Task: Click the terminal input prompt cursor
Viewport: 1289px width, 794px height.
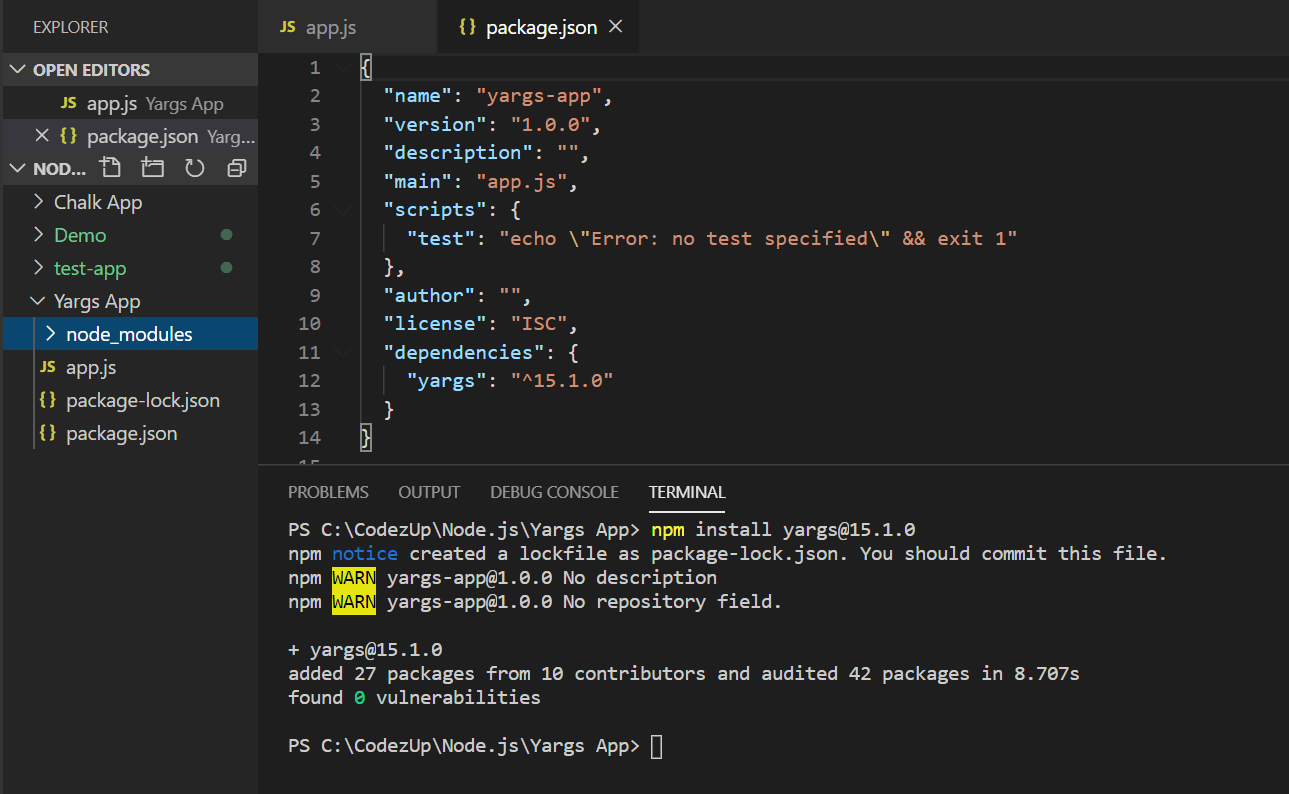Action: coord(656,746)
